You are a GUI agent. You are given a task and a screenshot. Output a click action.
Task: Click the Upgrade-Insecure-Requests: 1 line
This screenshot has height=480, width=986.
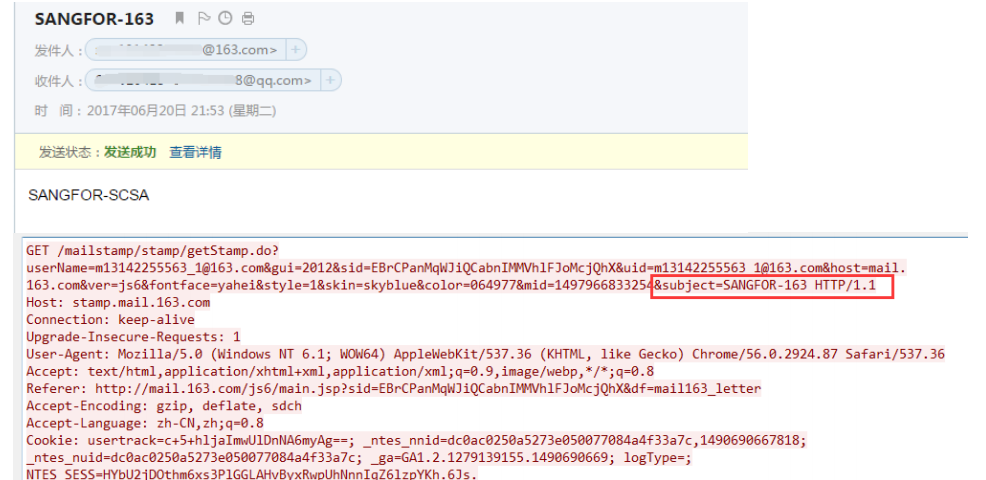pyautogui.click(x=133, y=337)
